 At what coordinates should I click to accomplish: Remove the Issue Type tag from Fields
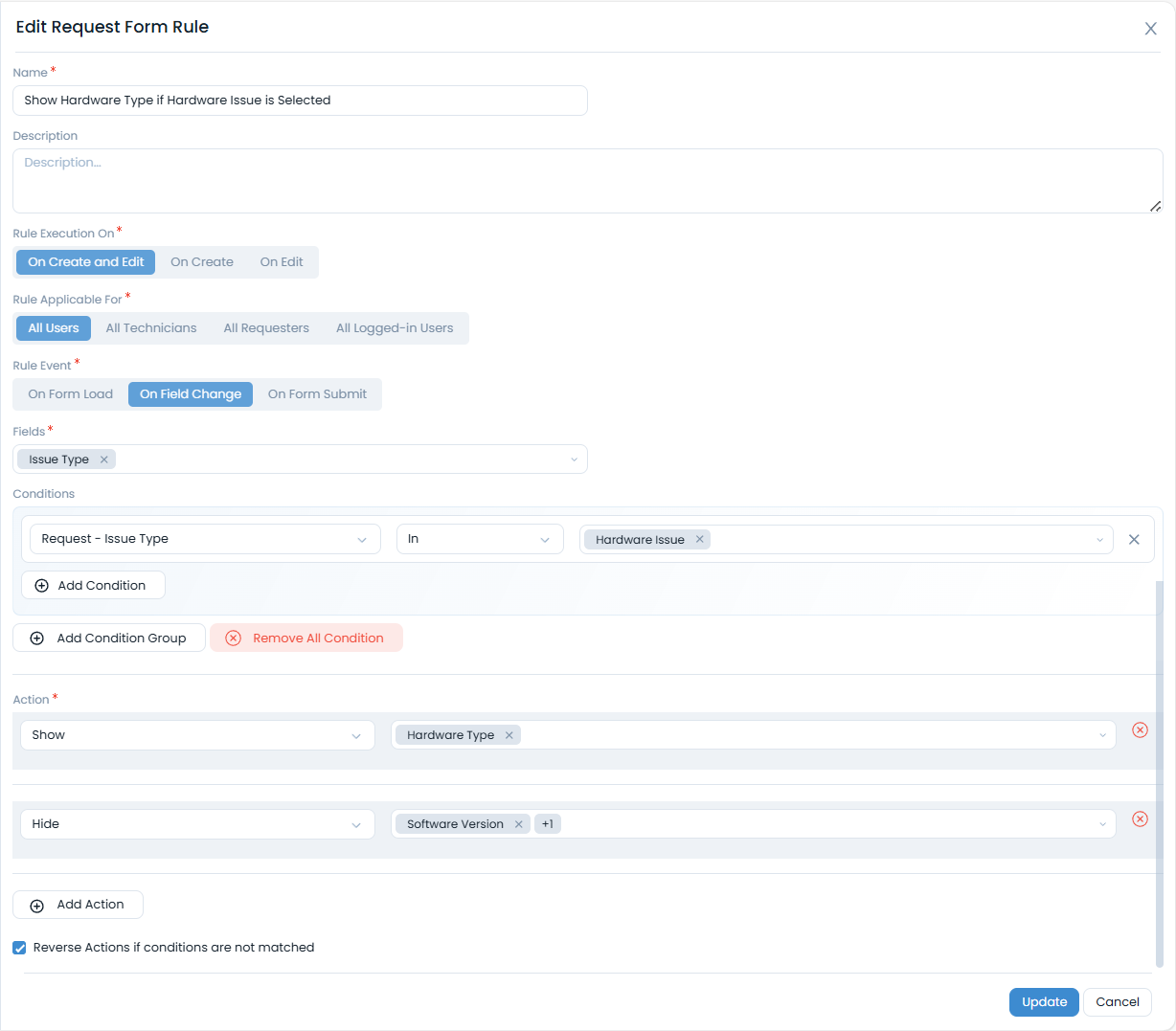coord(104,459)
